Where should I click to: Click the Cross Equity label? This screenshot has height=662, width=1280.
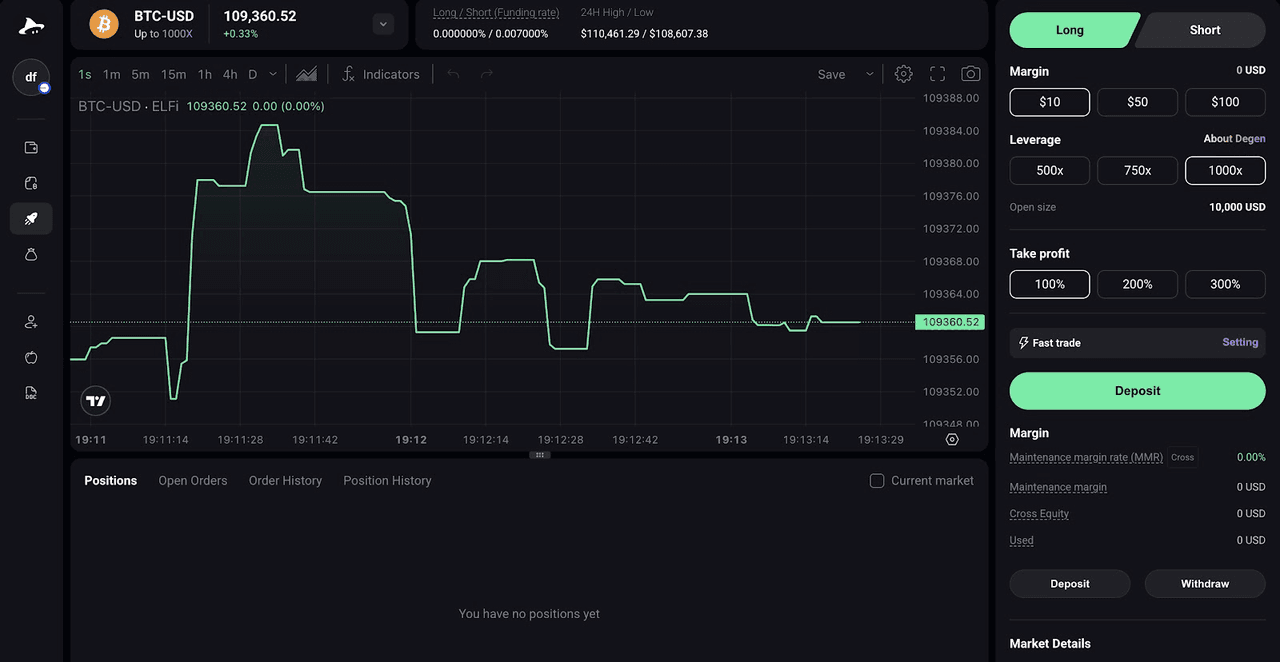pyautogui.click(x=1039, y=514)
